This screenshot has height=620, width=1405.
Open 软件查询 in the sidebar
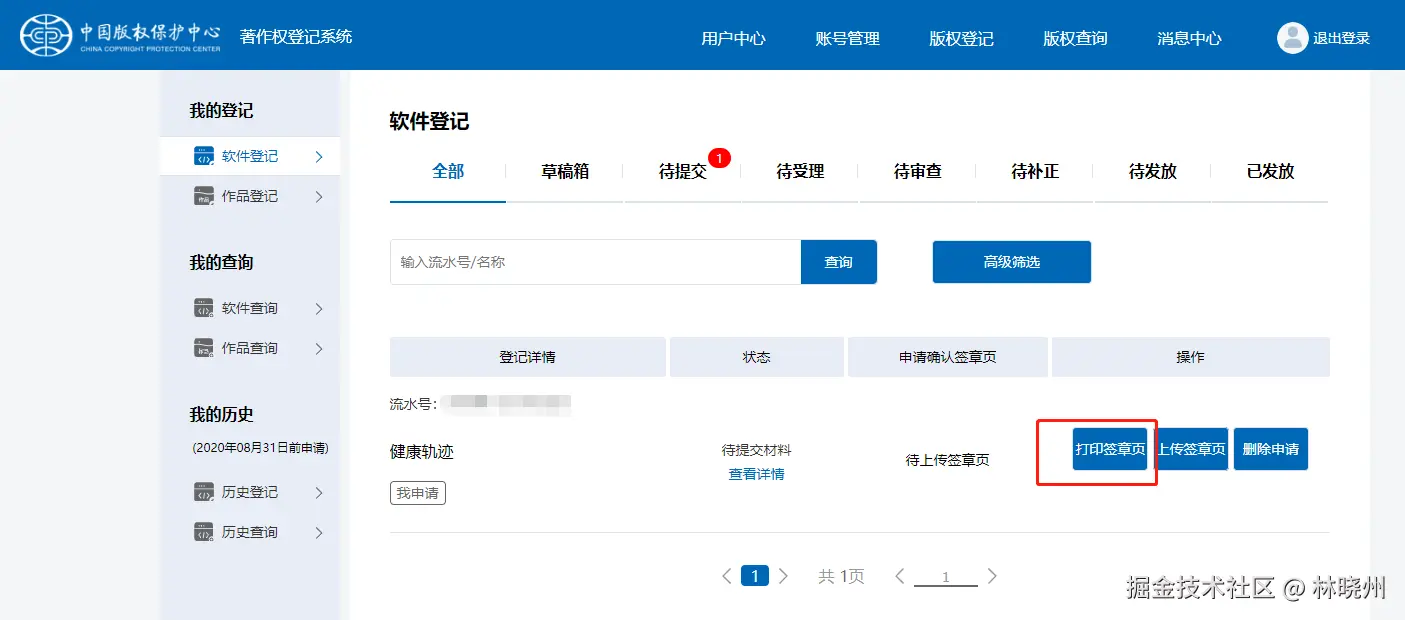250,309
